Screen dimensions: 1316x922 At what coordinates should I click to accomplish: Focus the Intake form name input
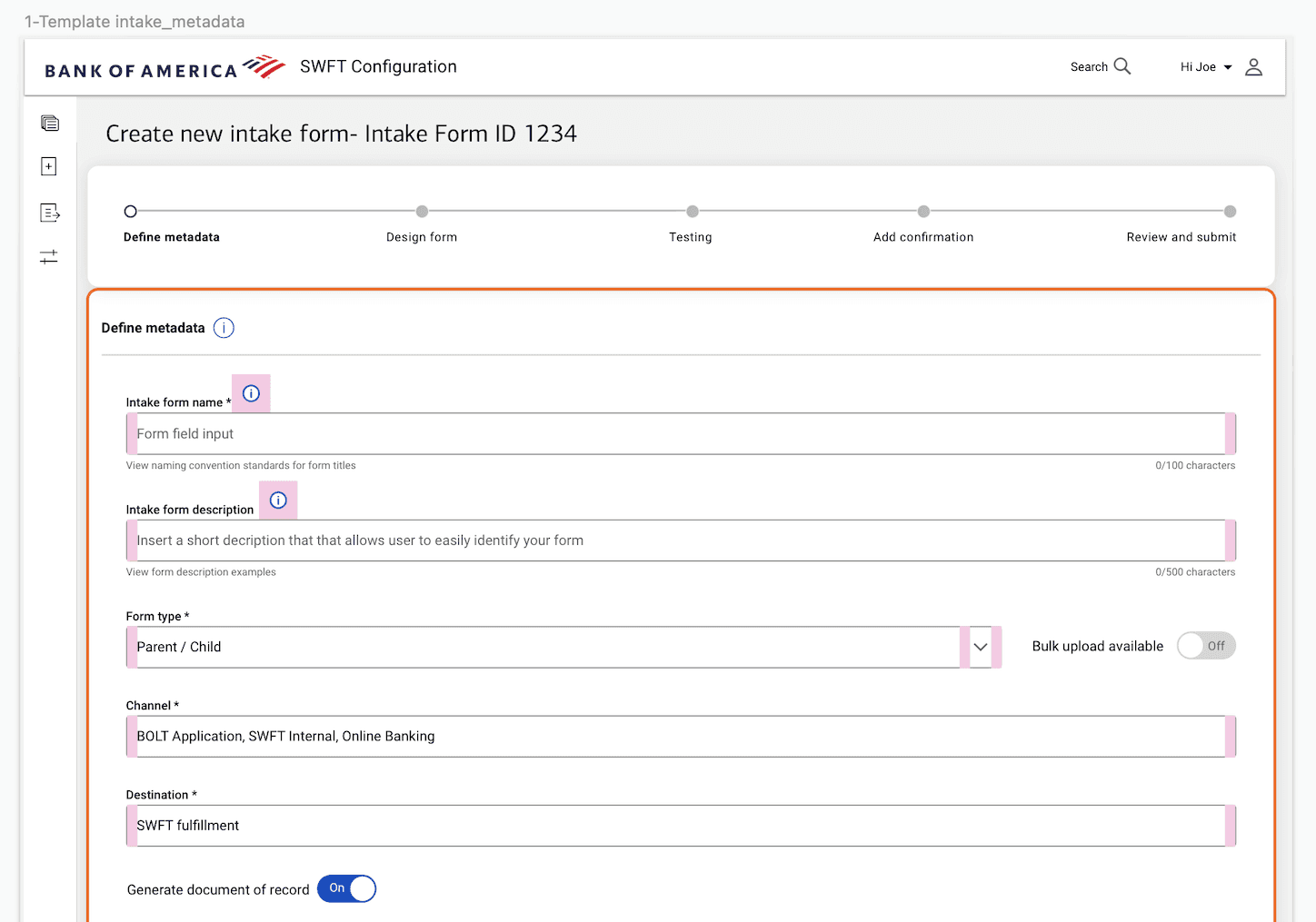tap(681, 434)
